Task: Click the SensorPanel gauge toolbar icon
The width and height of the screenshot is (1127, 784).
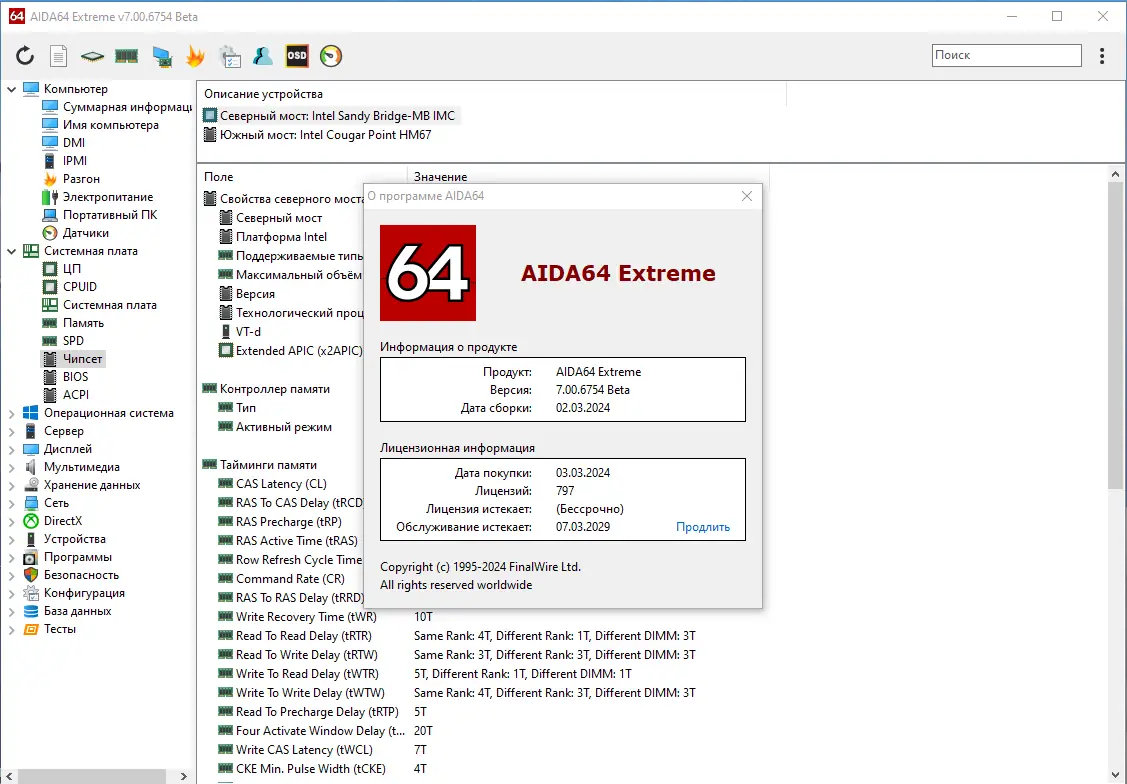Action: point(330,56)
